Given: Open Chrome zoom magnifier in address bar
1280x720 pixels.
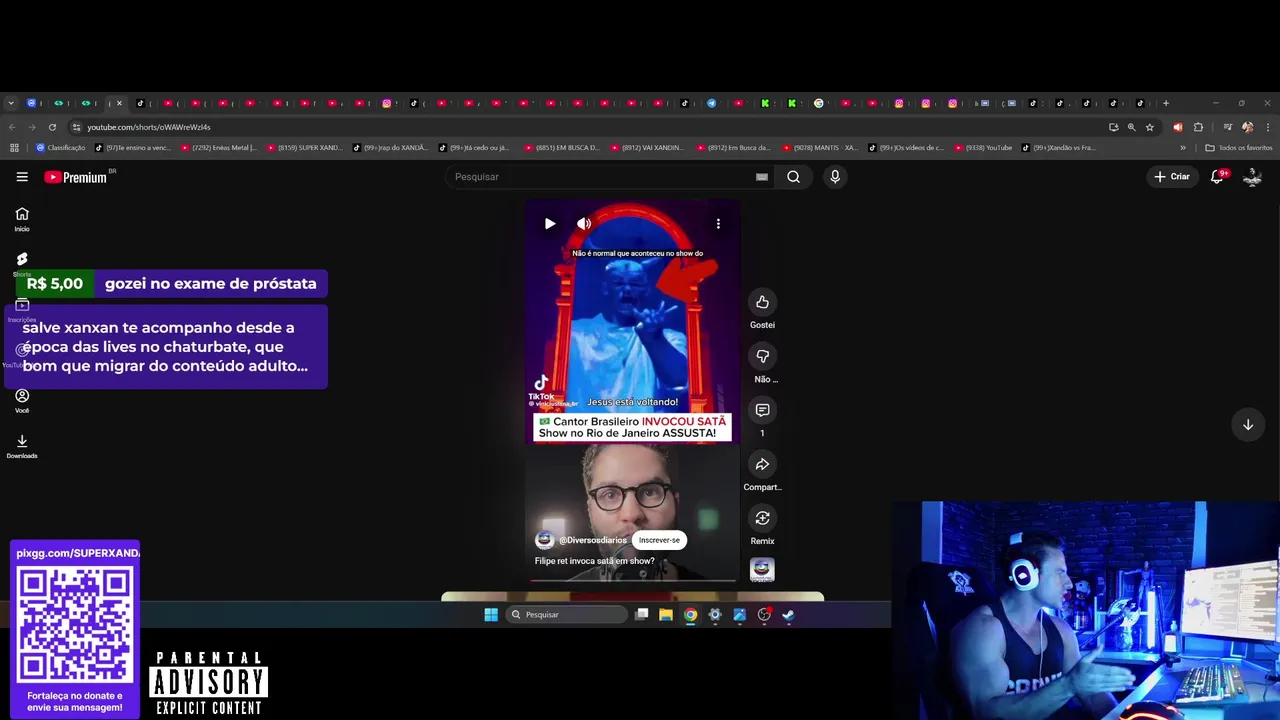Looking at the screenshot, I should point(1131,127).
